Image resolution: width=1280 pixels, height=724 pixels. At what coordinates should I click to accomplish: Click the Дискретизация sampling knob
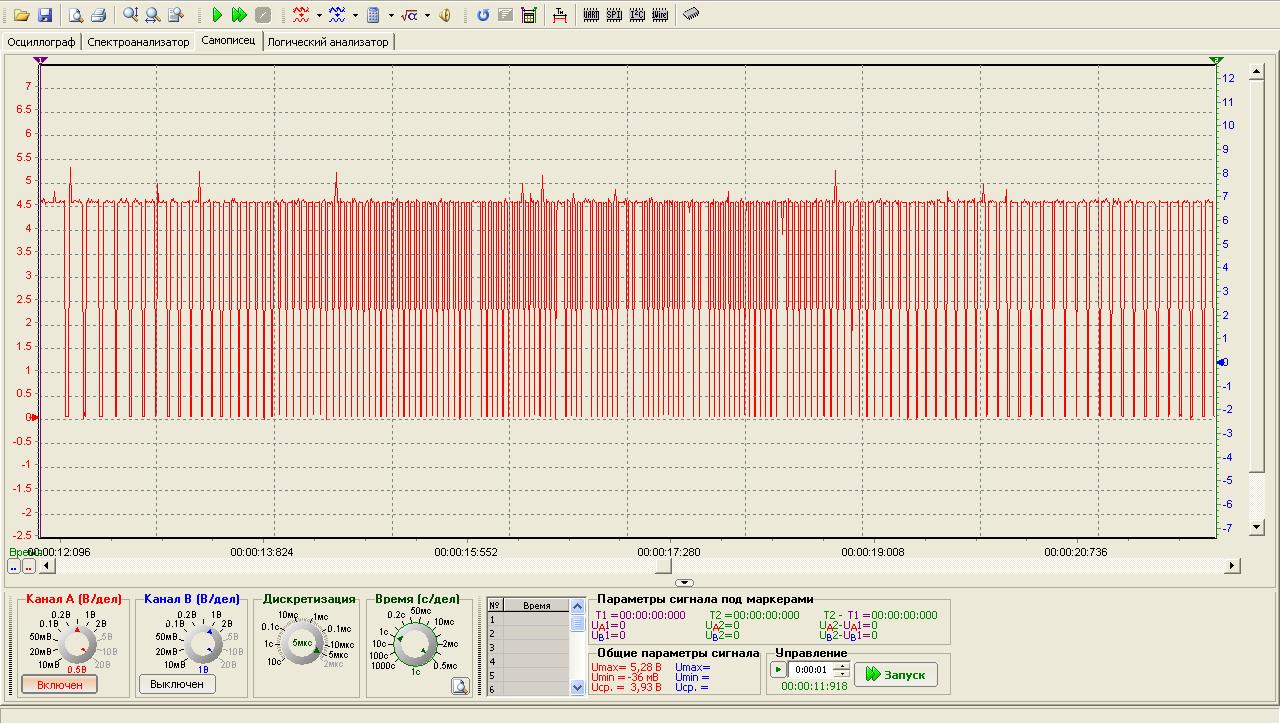301,643
